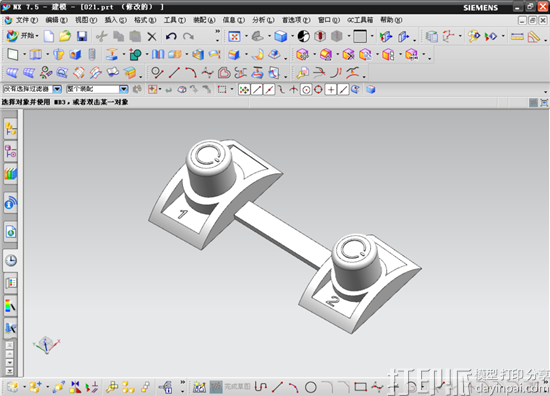This screenshot has height=396, width=550.
Task: Open the 文件 (File) menu
Action: pyautogui.click(x=22, y=20)
